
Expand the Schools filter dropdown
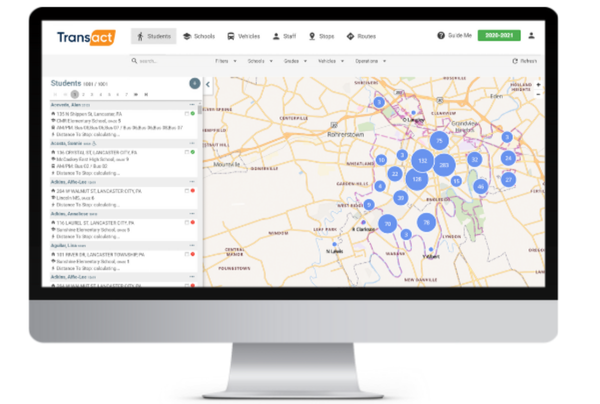click(260, 61)
